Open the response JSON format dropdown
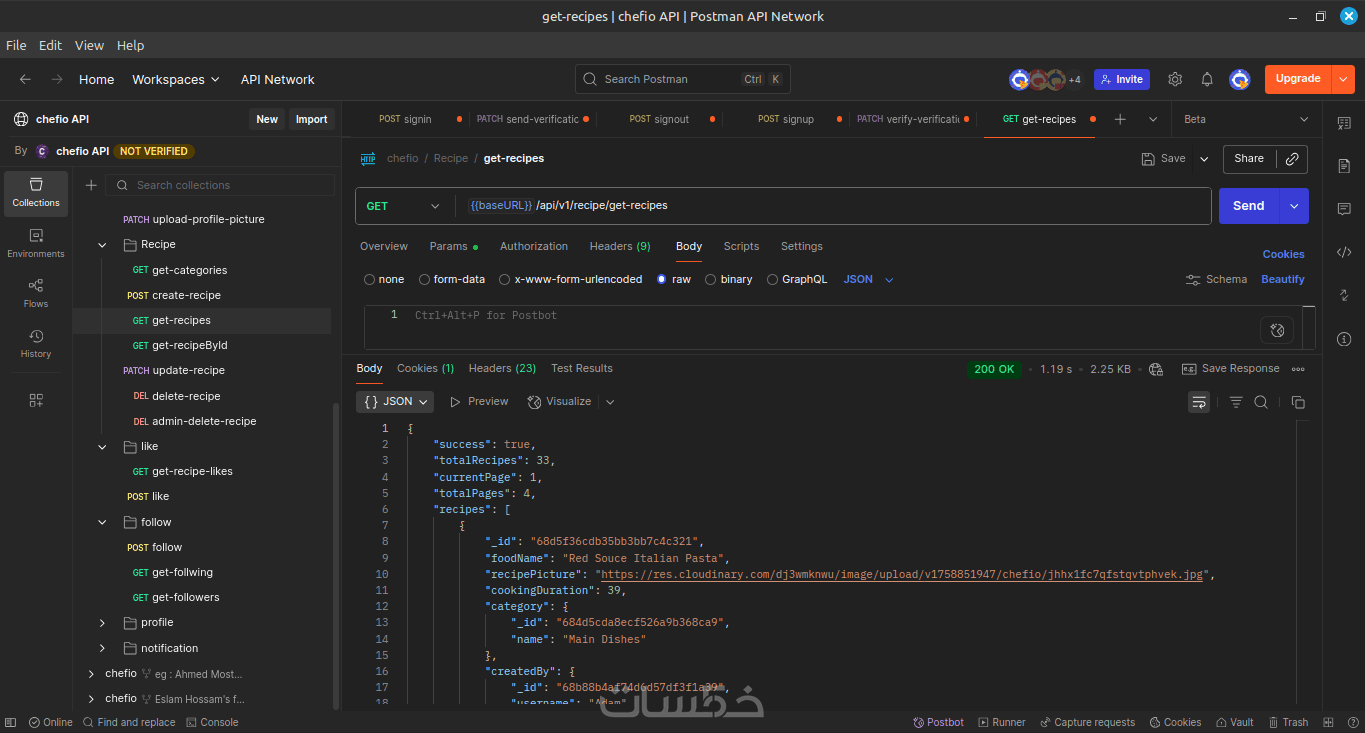 395,402
